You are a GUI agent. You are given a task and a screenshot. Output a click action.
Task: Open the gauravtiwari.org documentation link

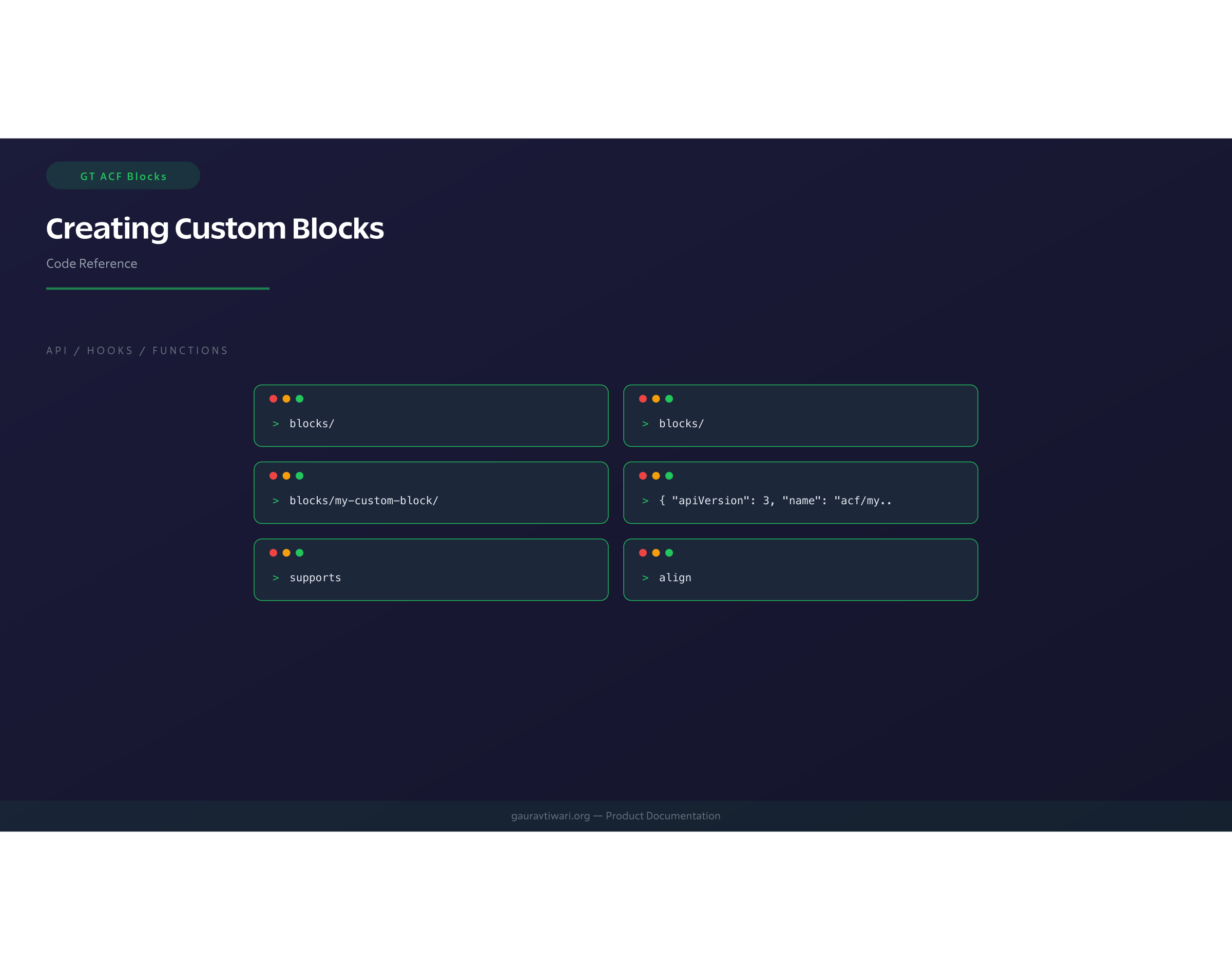[x=615, y=815]
